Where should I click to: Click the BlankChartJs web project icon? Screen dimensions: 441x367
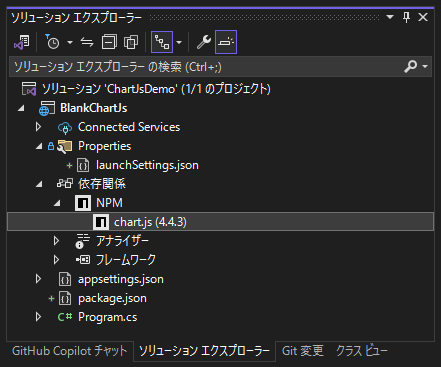click(47, 108)
